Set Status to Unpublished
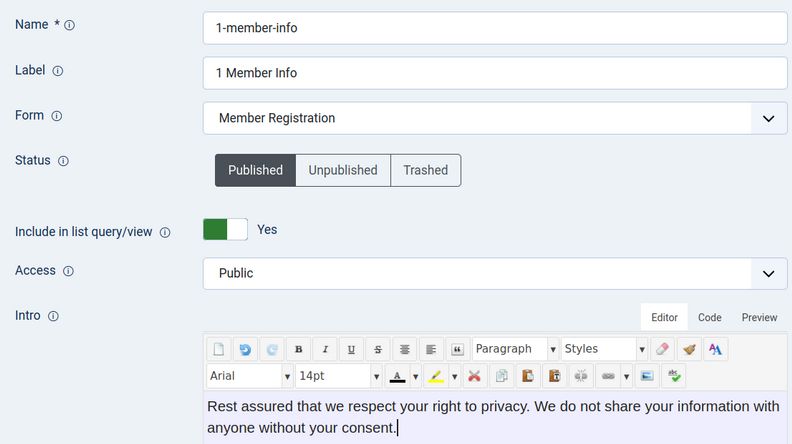Viewport: 792px width, 444px height. coord(342,170)
